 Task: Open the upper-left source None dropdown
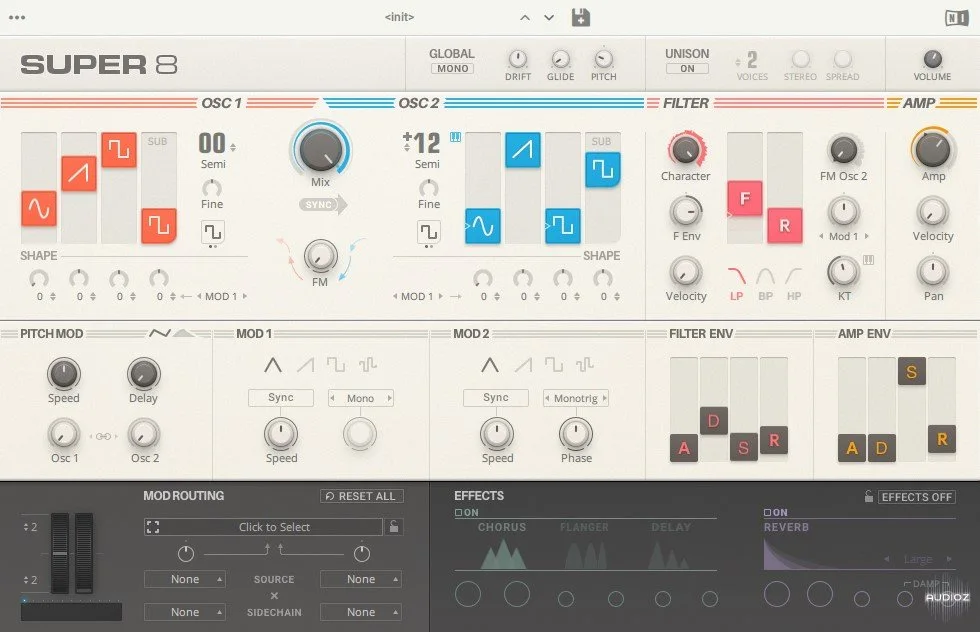tap(184, 579)
